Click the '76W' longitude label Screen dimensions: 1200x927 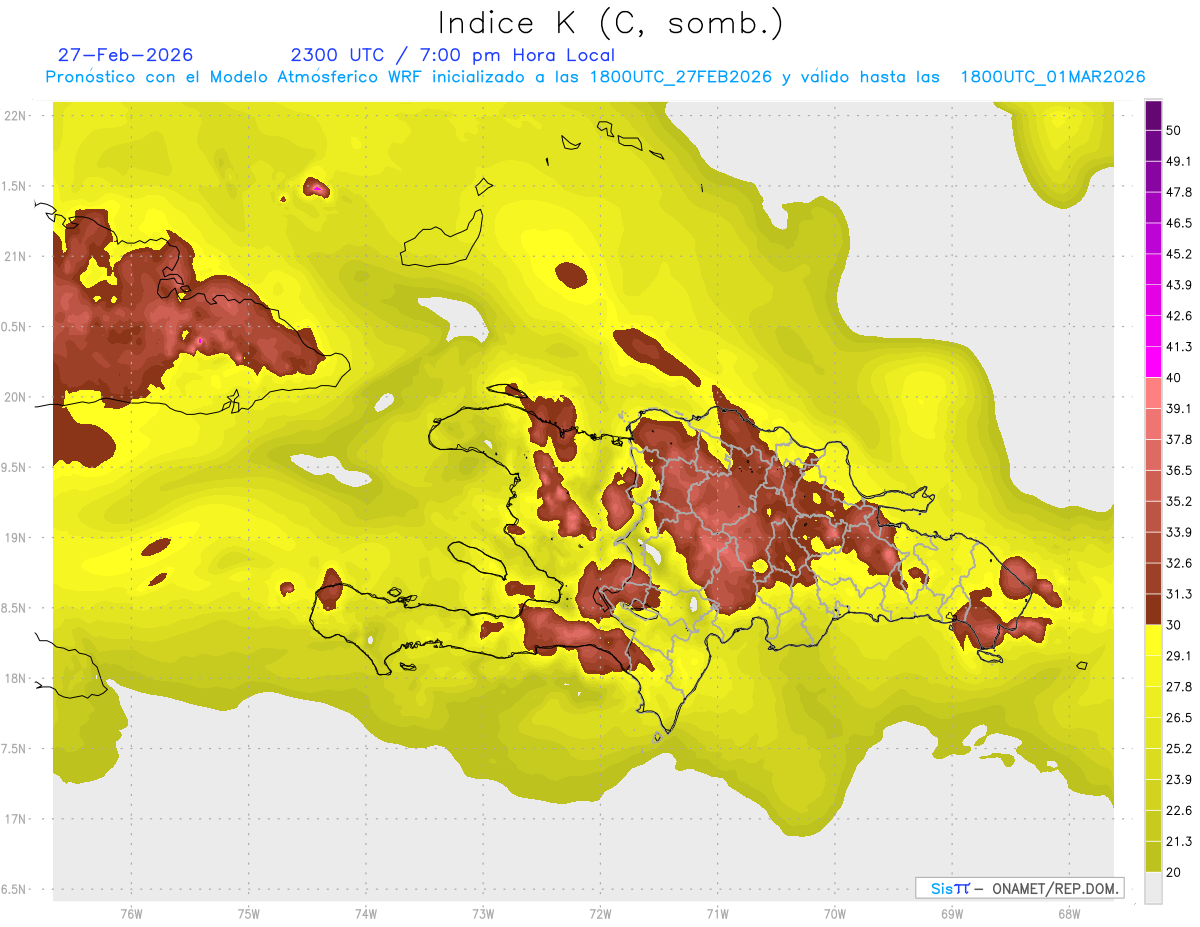pyautogui.click(x=131, y=913)
